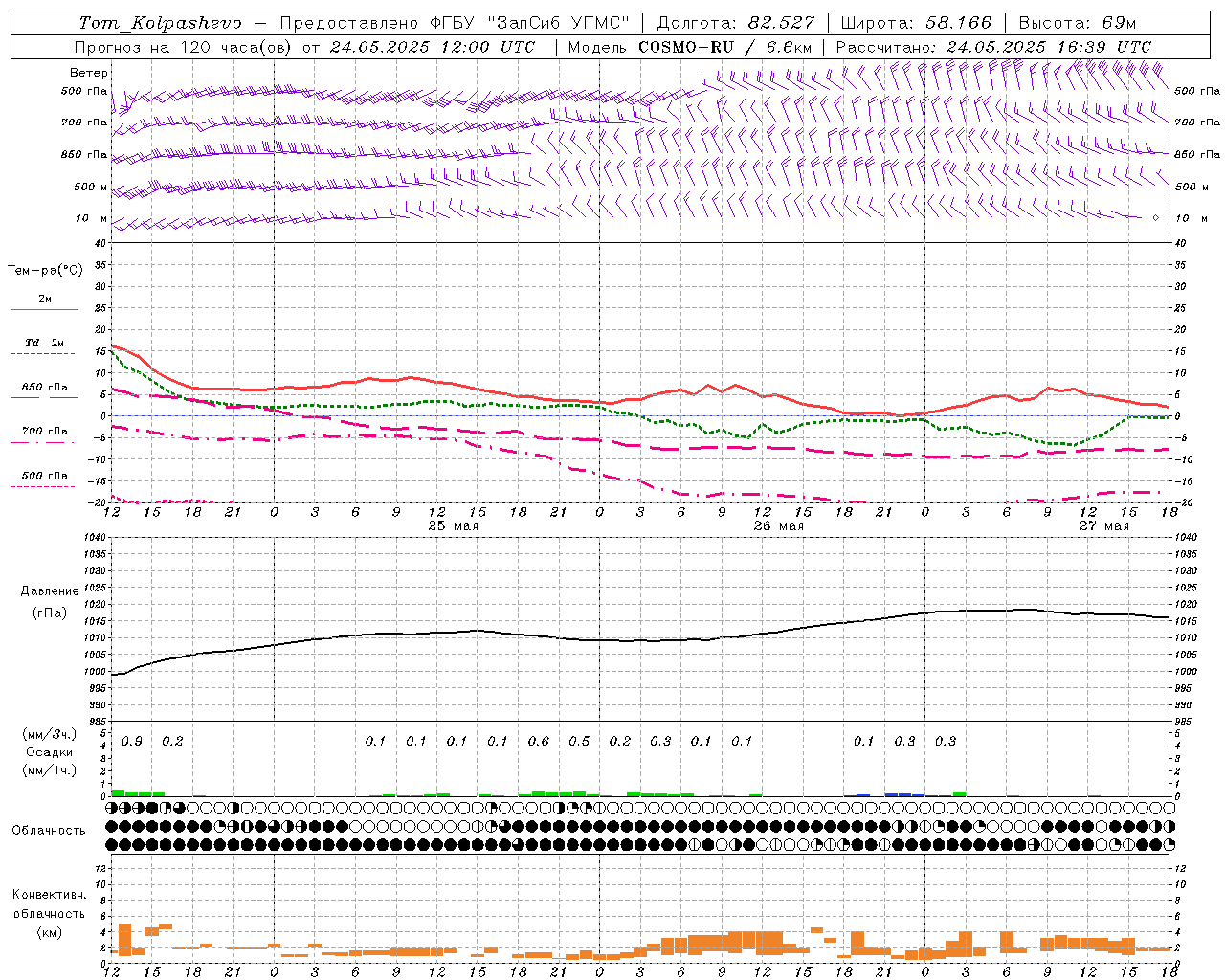Click 'Прогноз на 120 часа(ов)' forecast length text
1225x980 pixels.
pyautogui.click(x=184, y=47)
